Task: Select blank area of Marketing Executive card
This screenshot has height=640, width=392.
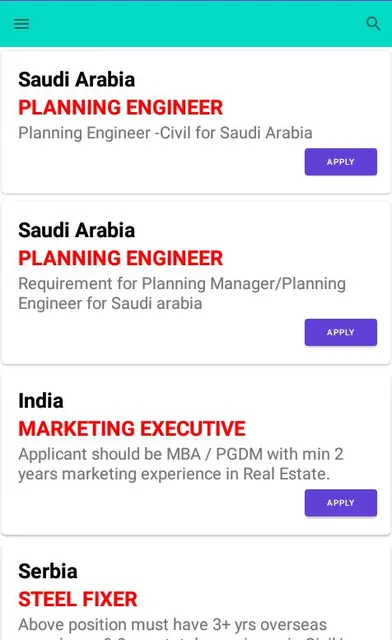Action: click(155, 508)
